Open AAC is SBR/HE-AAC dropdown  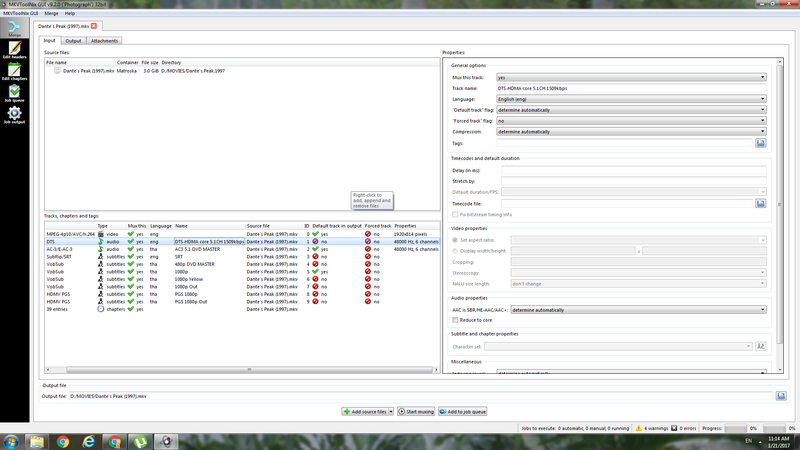[638, 310]
